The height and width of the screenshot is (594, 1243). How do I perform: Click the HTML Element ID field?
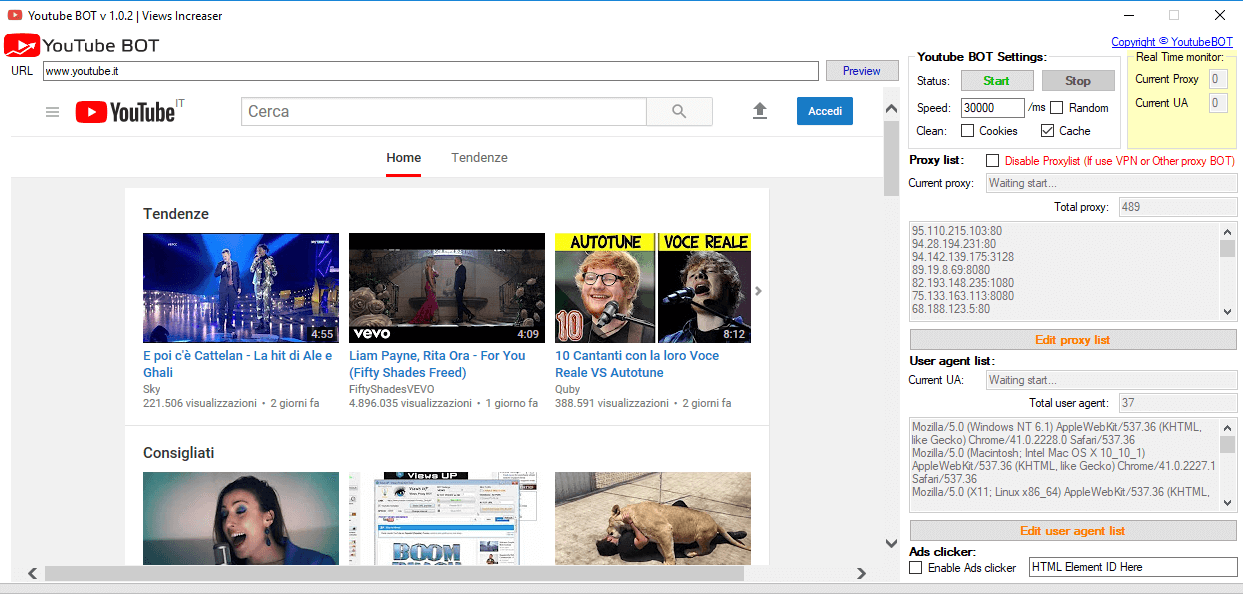click(x=1133, y=567)
